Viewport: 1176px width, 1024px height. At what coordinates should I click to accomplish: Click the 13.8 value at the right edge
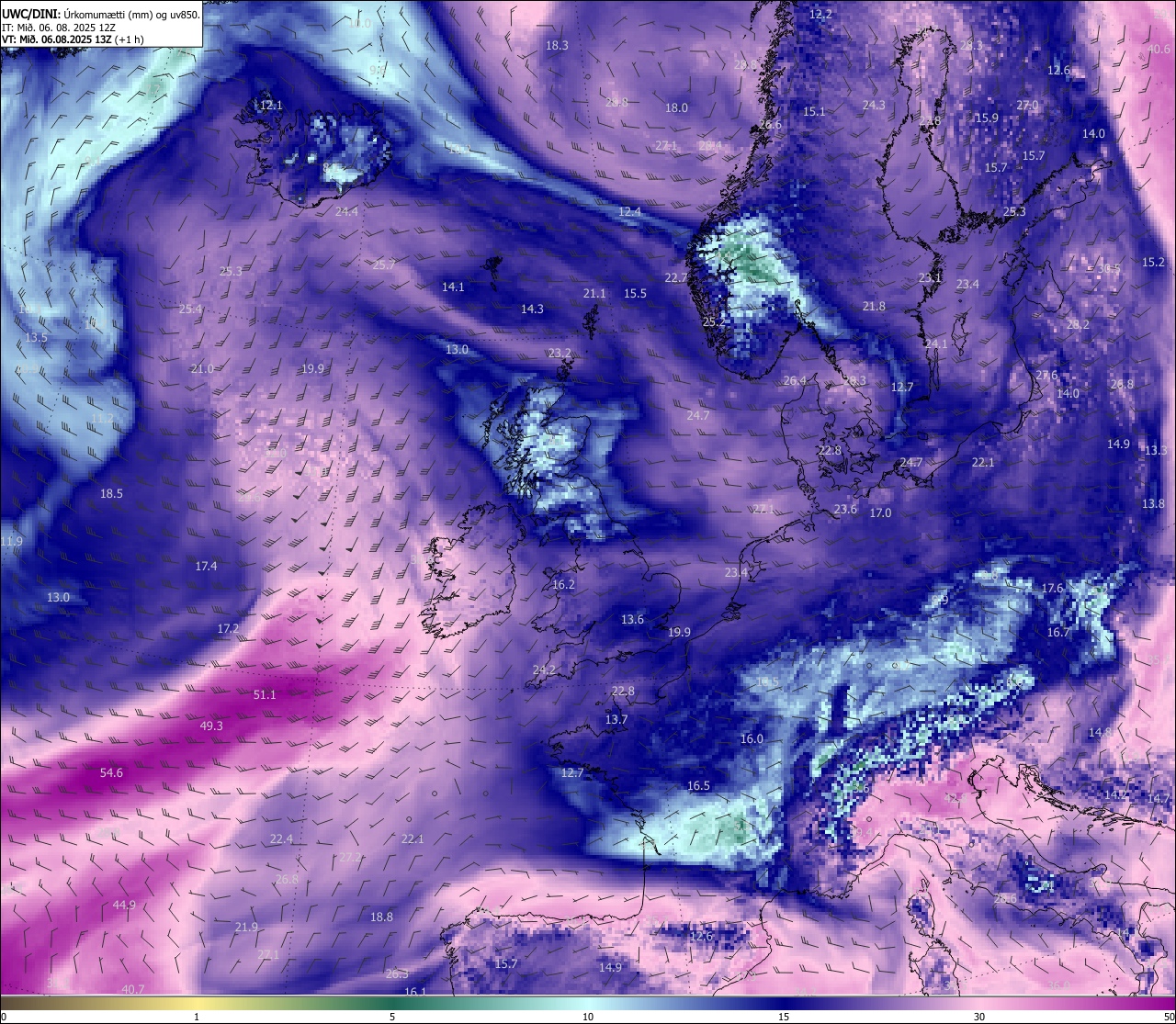pos(1153,503)
